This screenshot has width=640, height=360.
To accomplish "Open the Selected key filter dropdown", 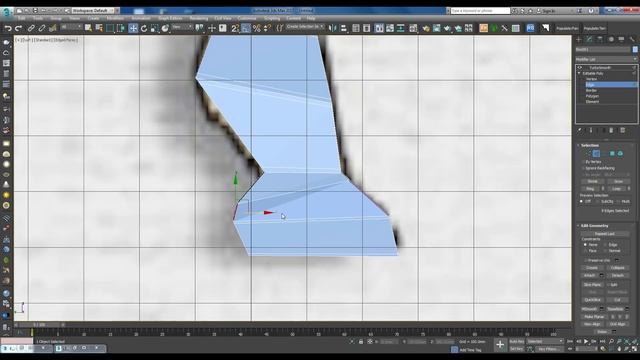I will click(x=545, y=341).
